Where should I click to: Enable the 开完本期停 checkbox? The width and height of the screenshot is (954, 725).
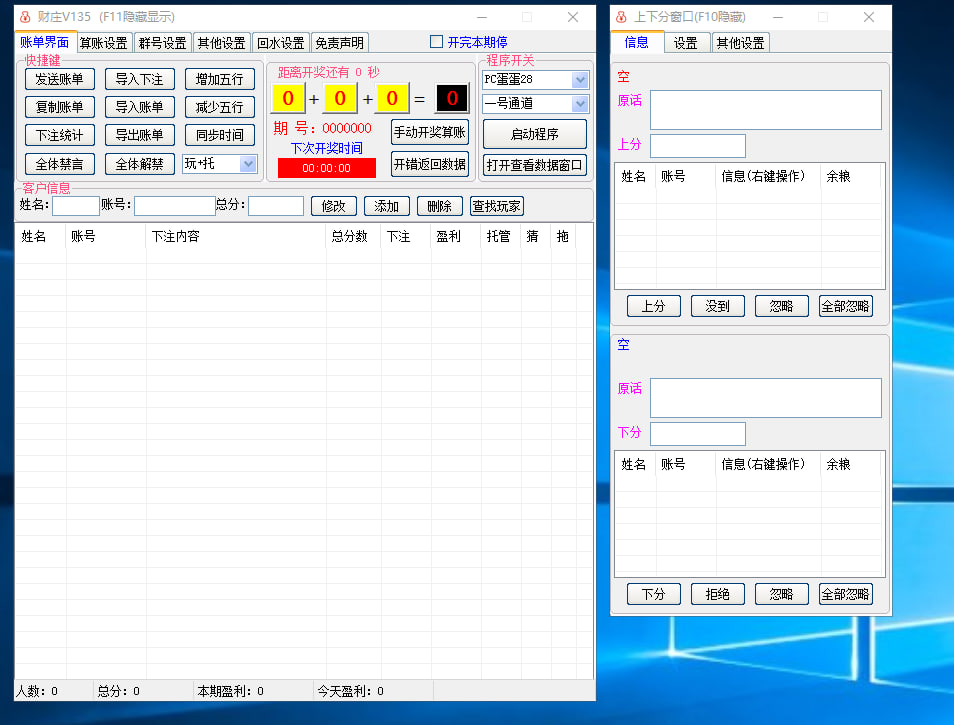pos(436,42)
